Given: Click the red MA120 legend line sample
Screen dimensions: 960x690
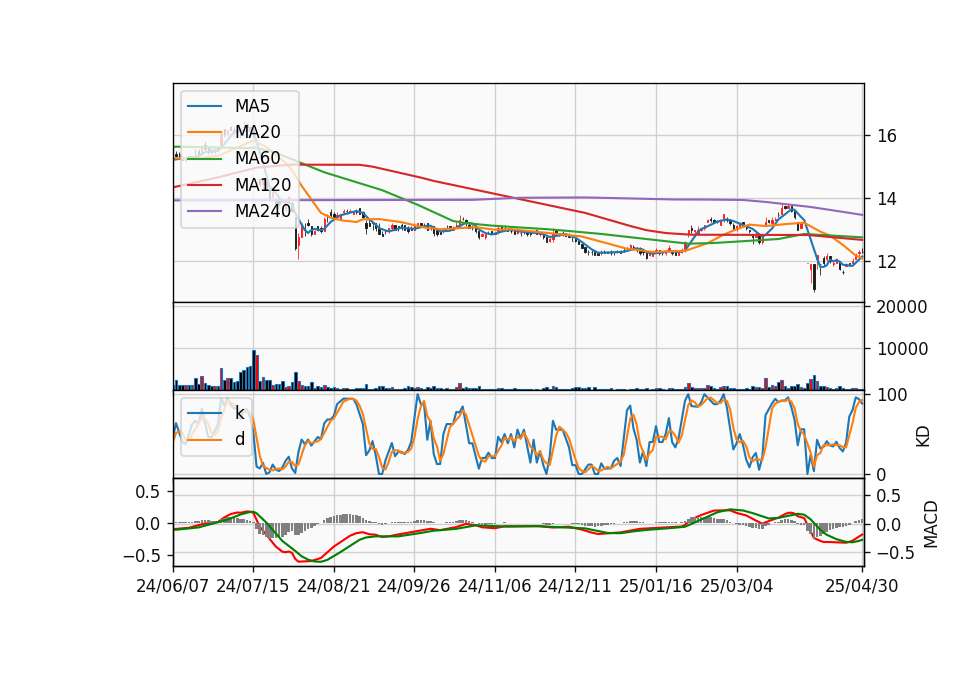Looking at the screenshot, I should 204,185.
